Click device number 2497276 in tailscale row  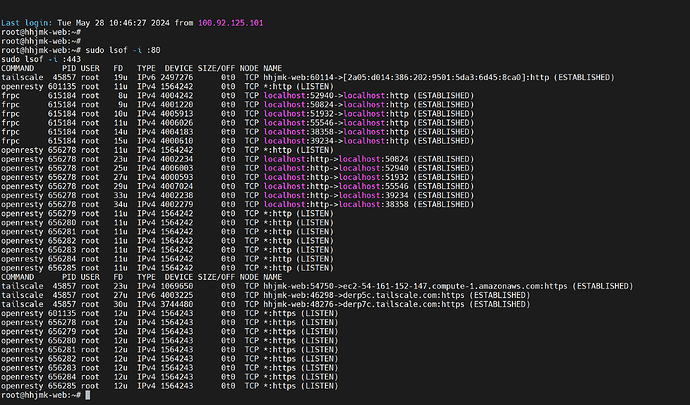tap(176, 77)
